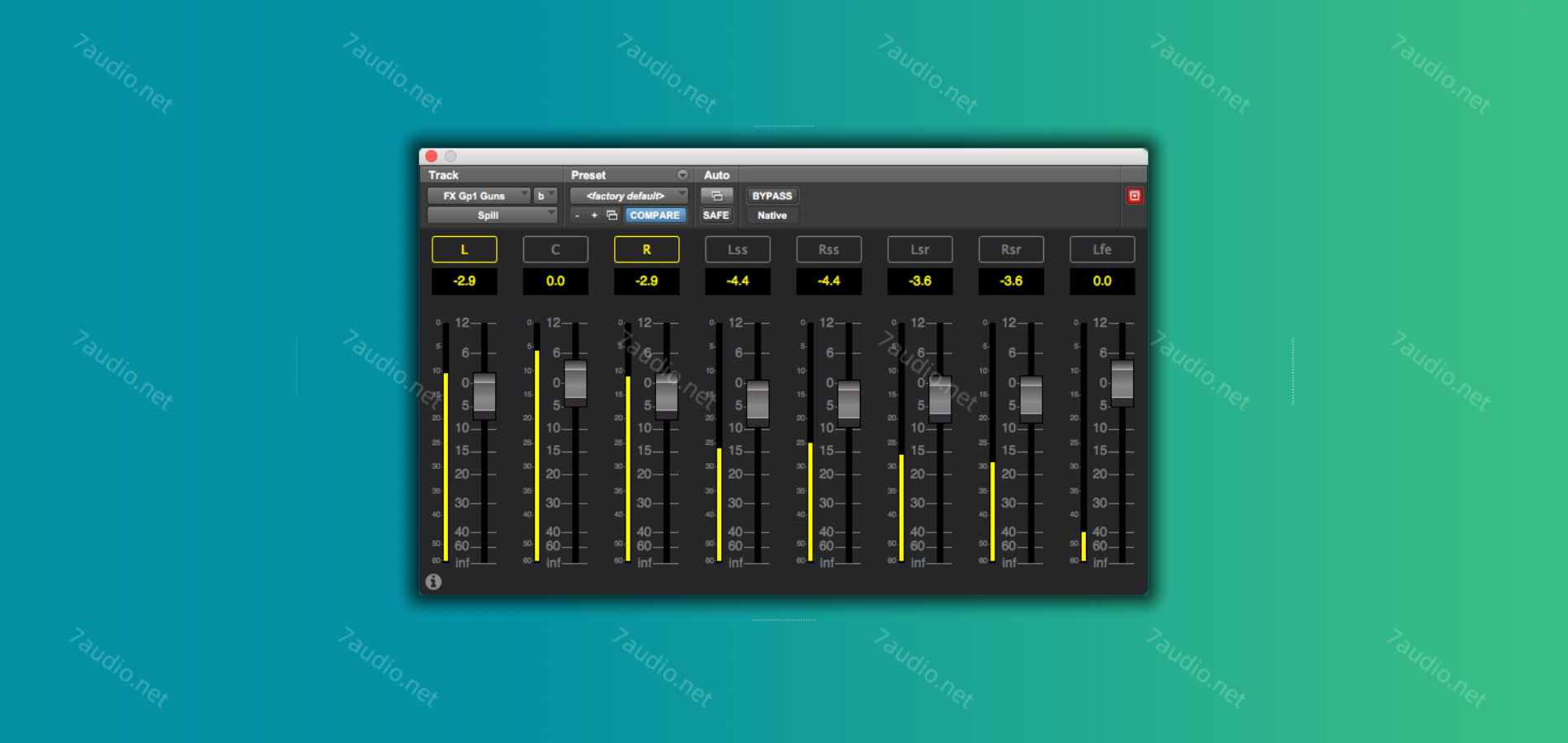Toggle the L channel button

pyautogui.click(x=465, y=249)
